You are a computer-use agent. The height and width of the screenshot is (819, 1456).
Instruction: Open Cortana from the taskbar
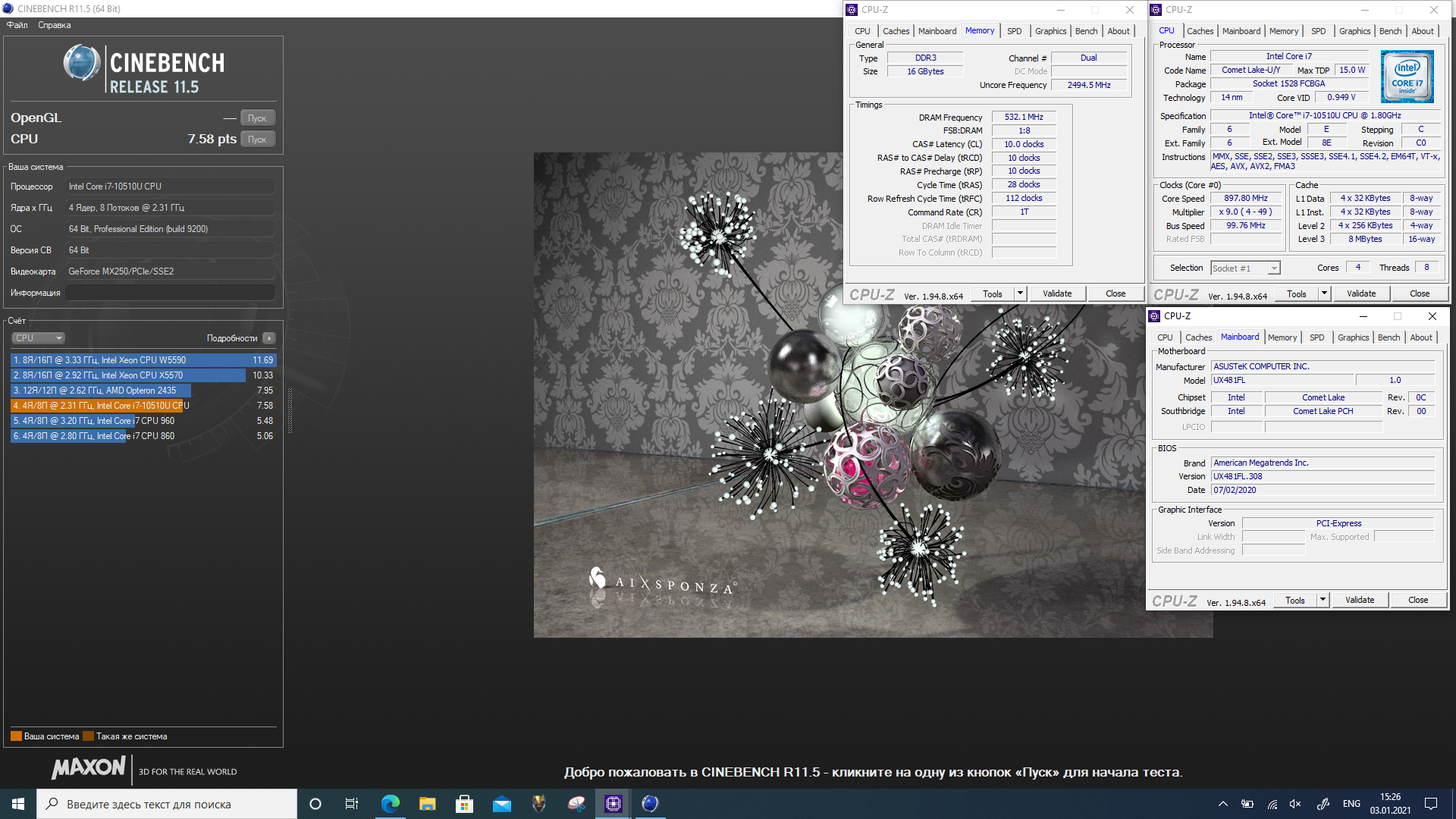coord(315,804)
